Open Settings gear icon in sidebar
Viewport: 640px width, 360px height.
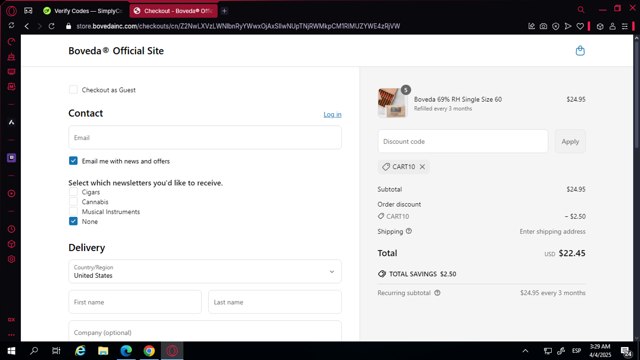coord(11,259)
